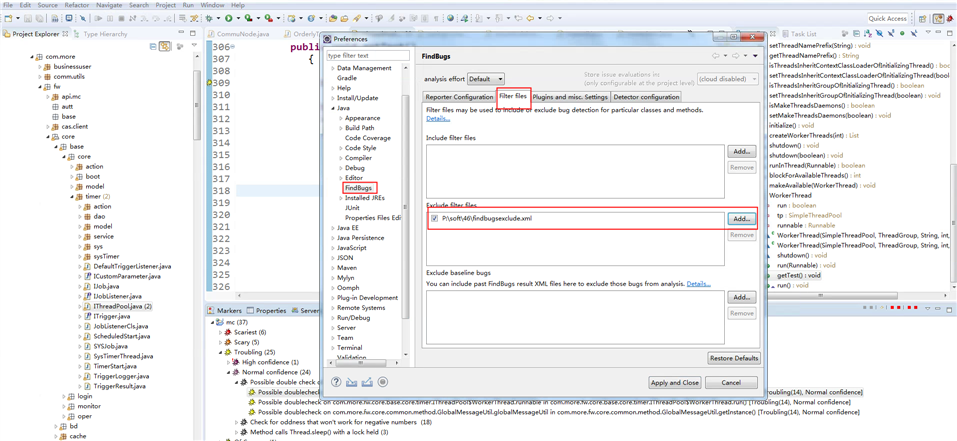
Task: Click the External Tools red briefcase run icon
Action: (268, 18)
